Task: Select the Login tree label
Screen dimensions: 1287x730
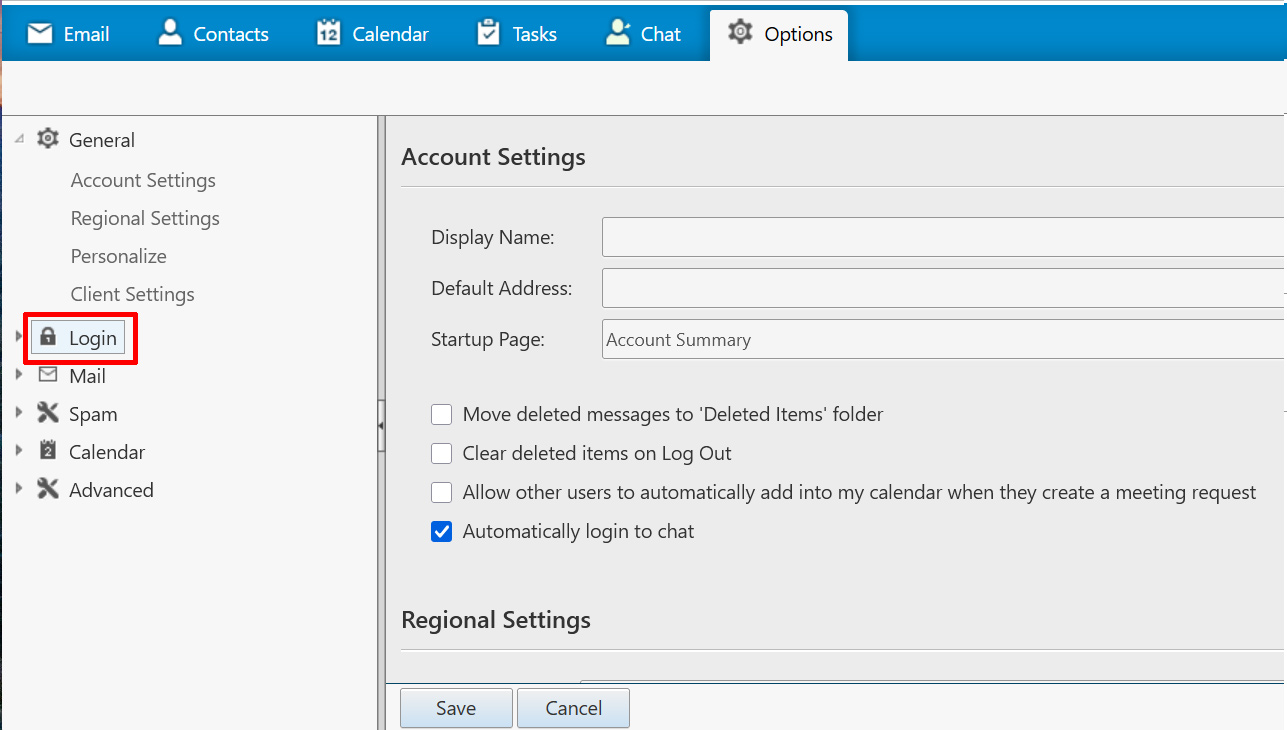Action: (93, 338)
